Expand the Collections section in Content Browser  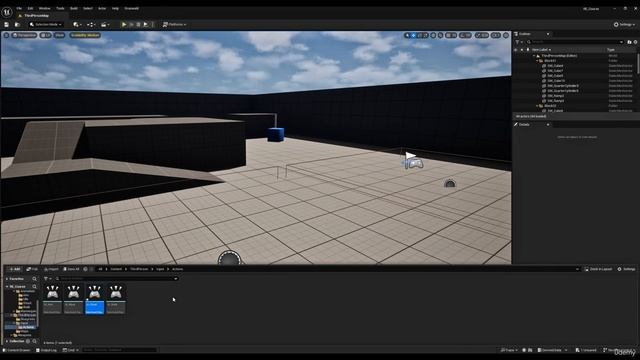click(7, 341)
